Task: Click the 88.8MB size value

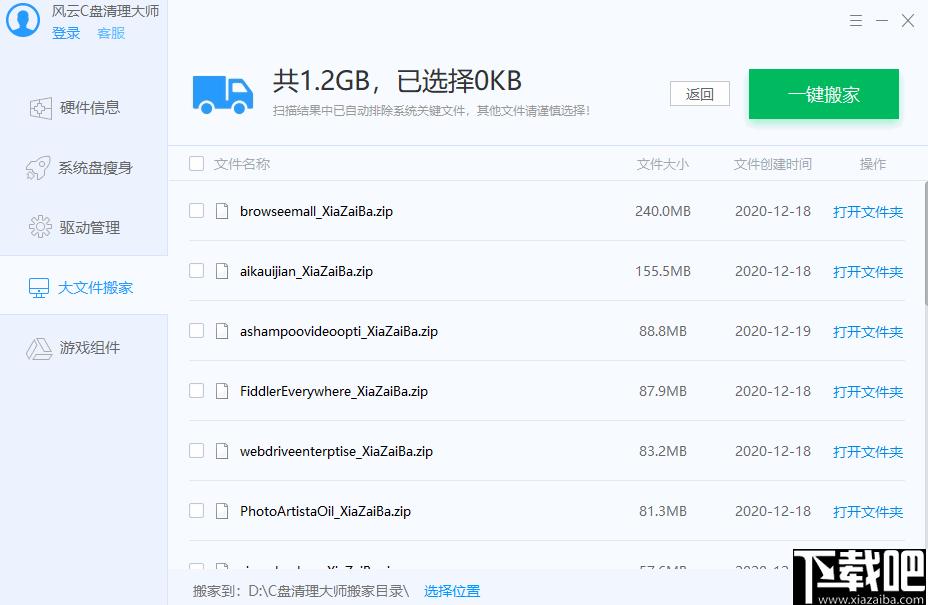Action: point(663,330)
